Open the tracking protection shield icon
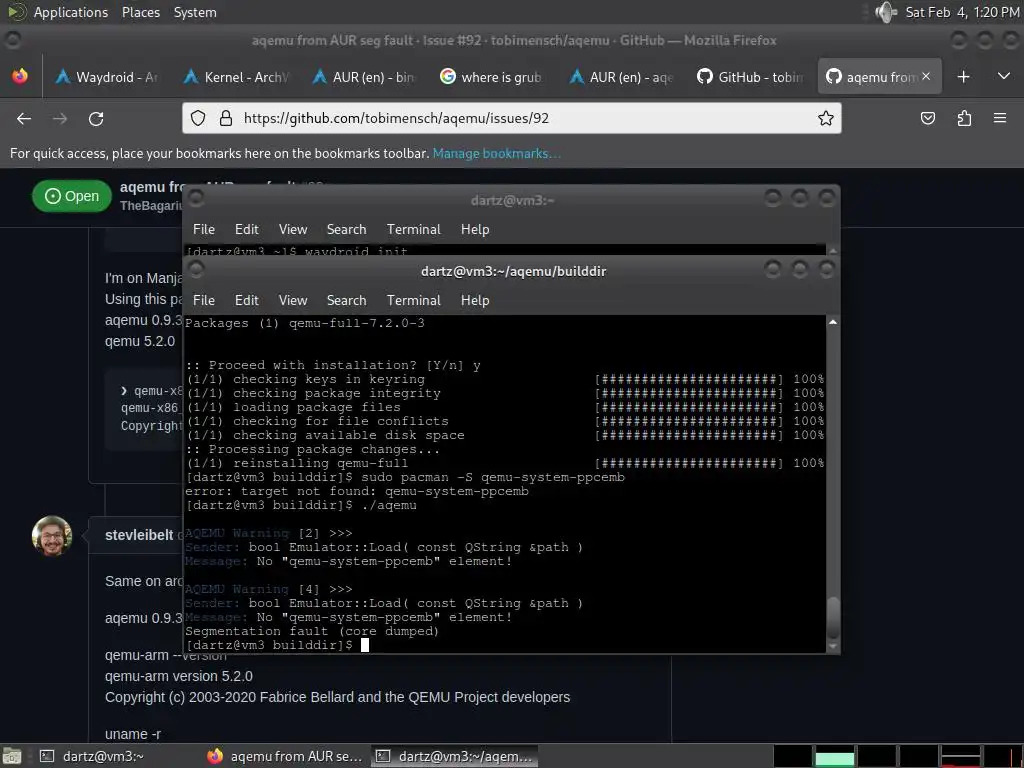The height and width of the screenshot is (768, 1024). [x=198, y=118]
